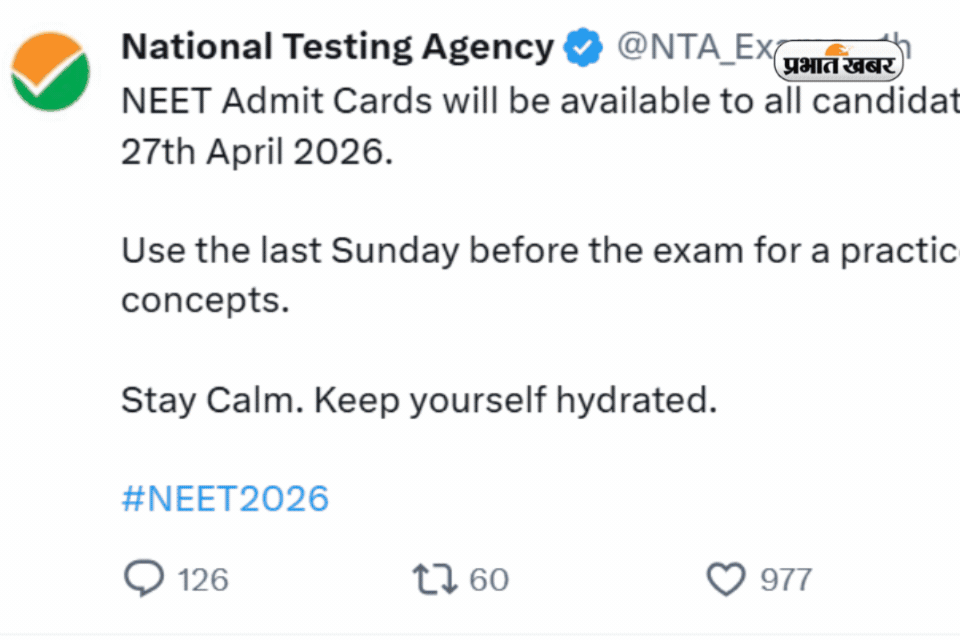Click the like count 977
960x640 pixels.
point(786,578)
